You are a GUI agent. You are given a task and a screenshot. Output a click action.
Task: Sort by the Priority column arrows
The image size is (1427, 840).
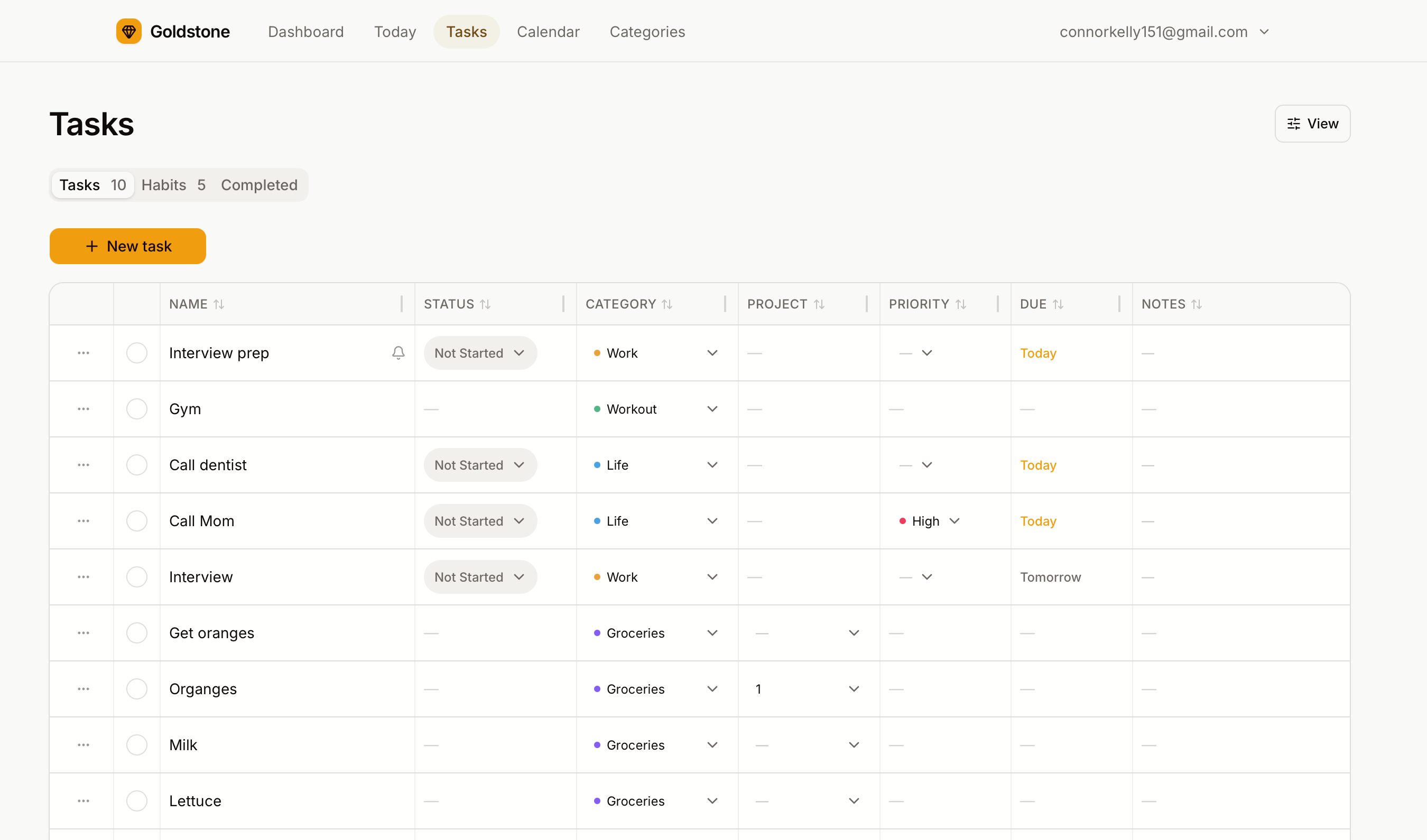960,304
